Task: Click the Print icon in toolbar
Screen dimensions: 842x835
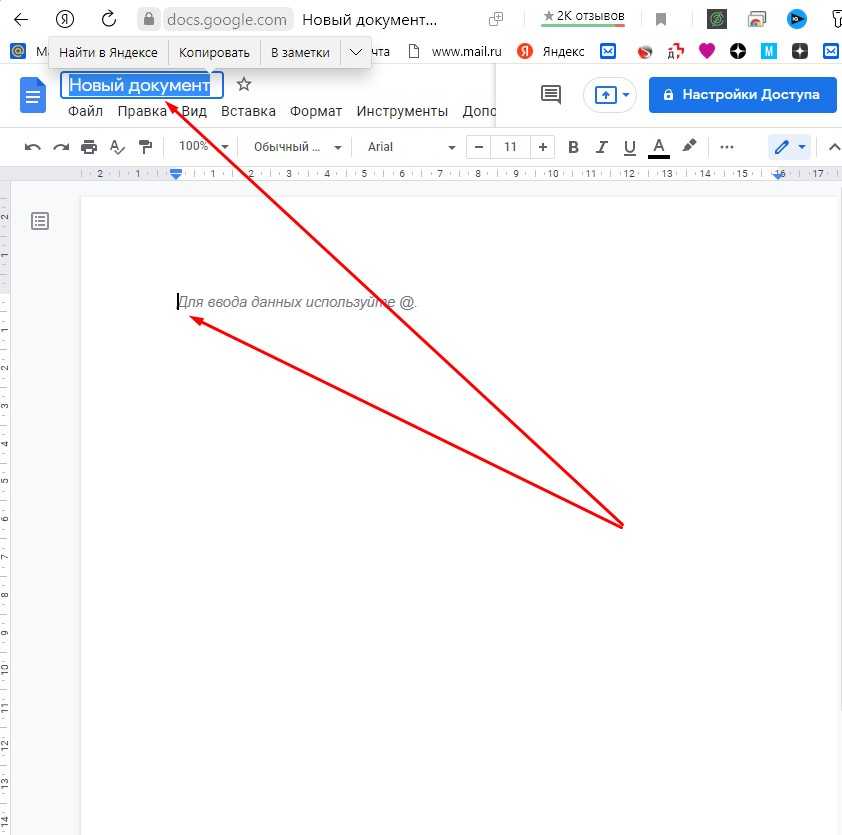Action: [x=89, y=147]
